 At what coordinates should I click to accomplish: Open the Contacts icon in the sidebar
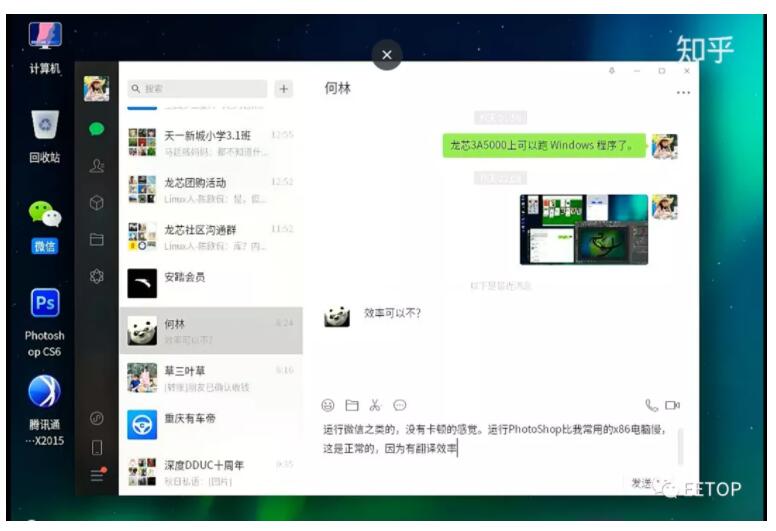point(97,166)
